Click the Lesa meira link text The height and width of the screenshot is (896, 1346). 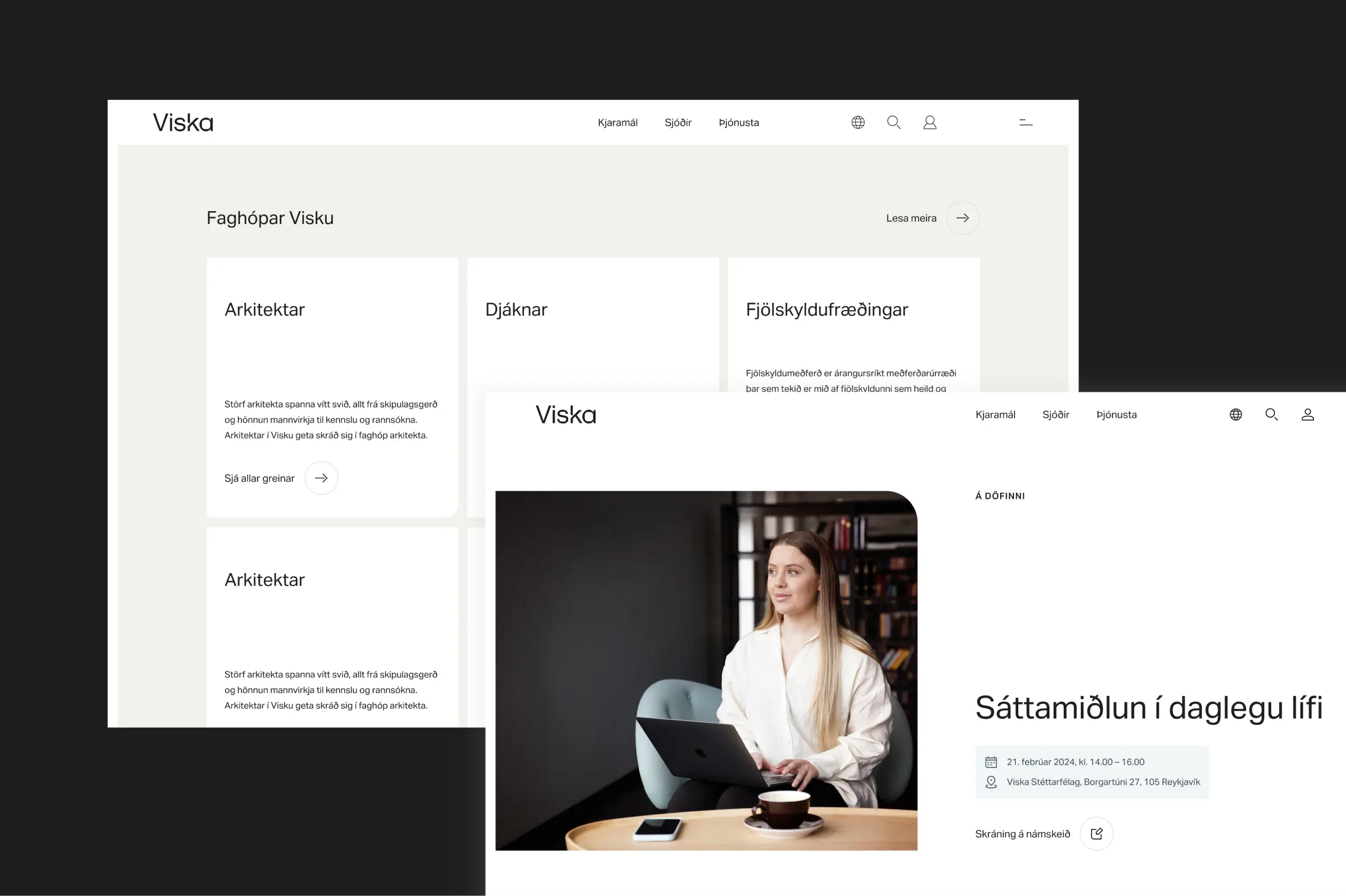click(x=911, y=218)
